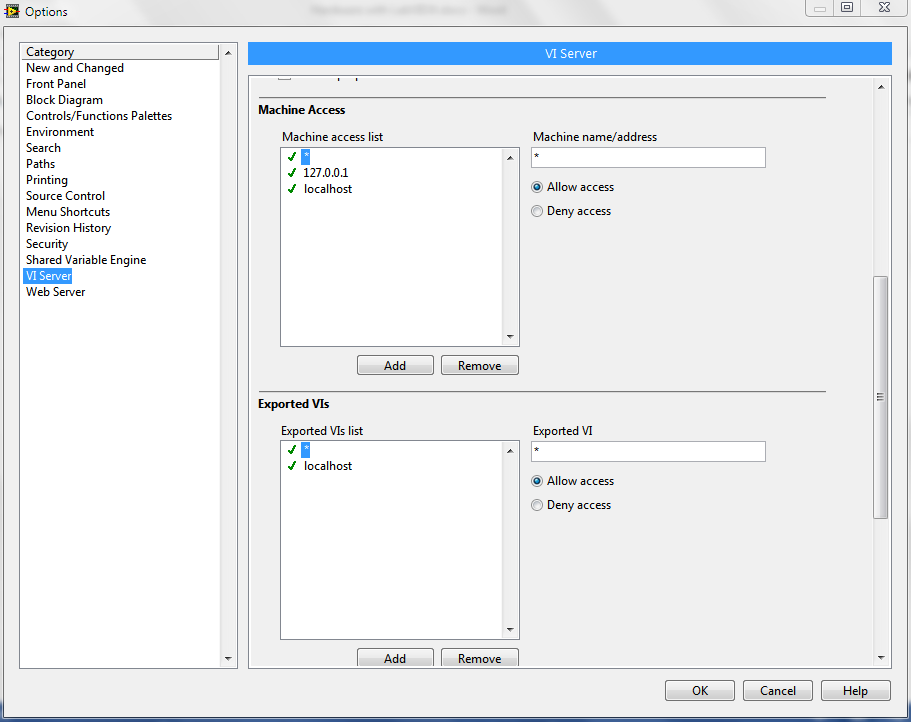Click up arrow of Exported VIs list scrollbar

click(x=510, y=451)
